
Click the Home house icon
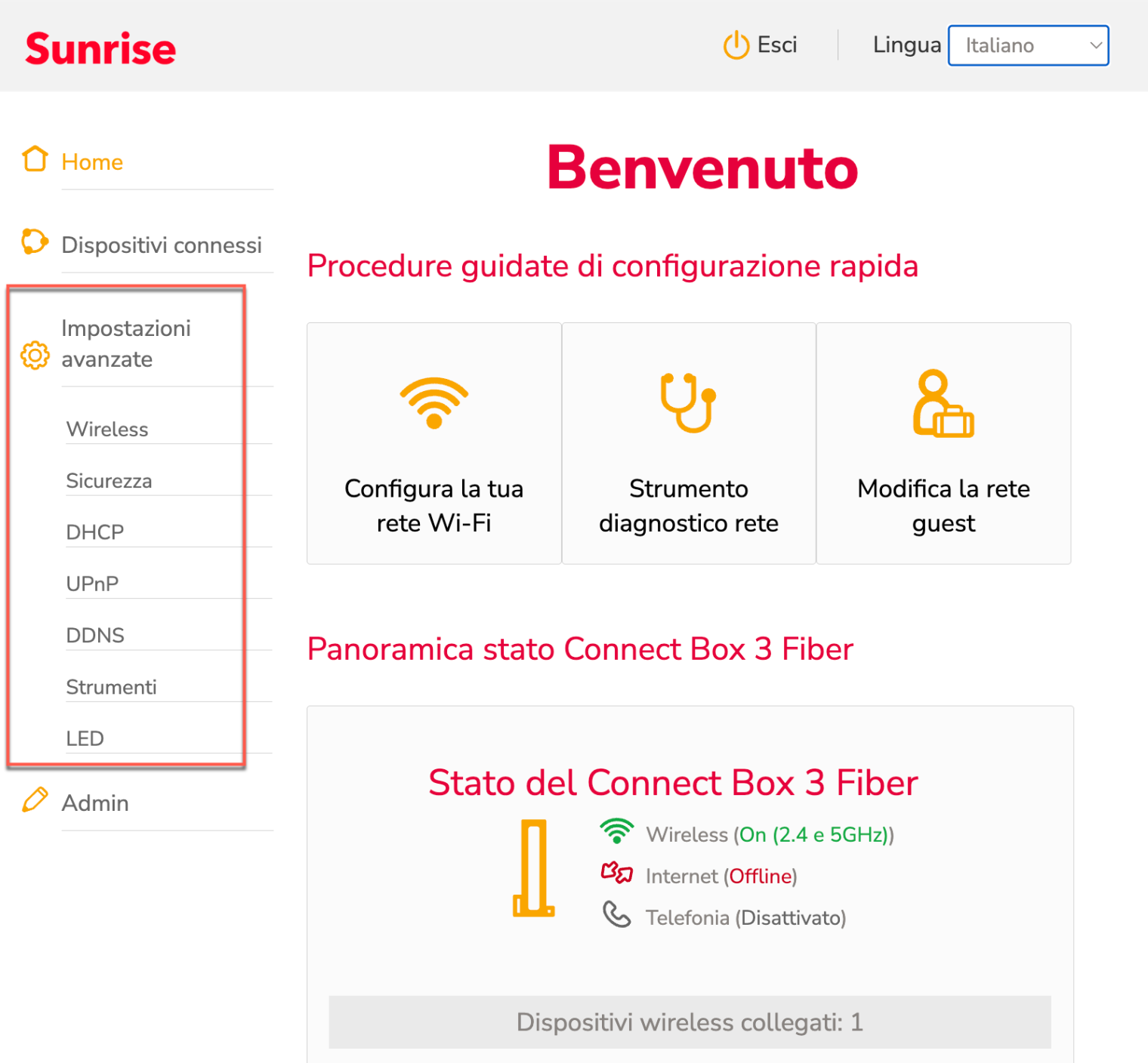[x=35, y=159]
